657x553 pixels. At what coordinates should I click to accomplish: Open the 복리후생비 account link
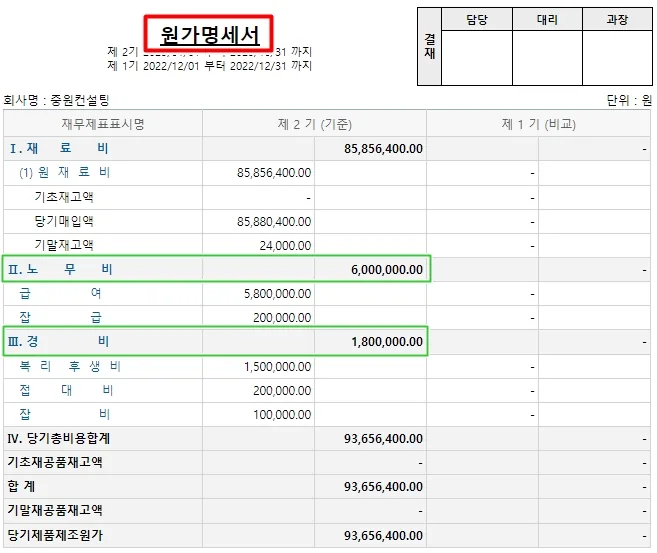[70, 366]
